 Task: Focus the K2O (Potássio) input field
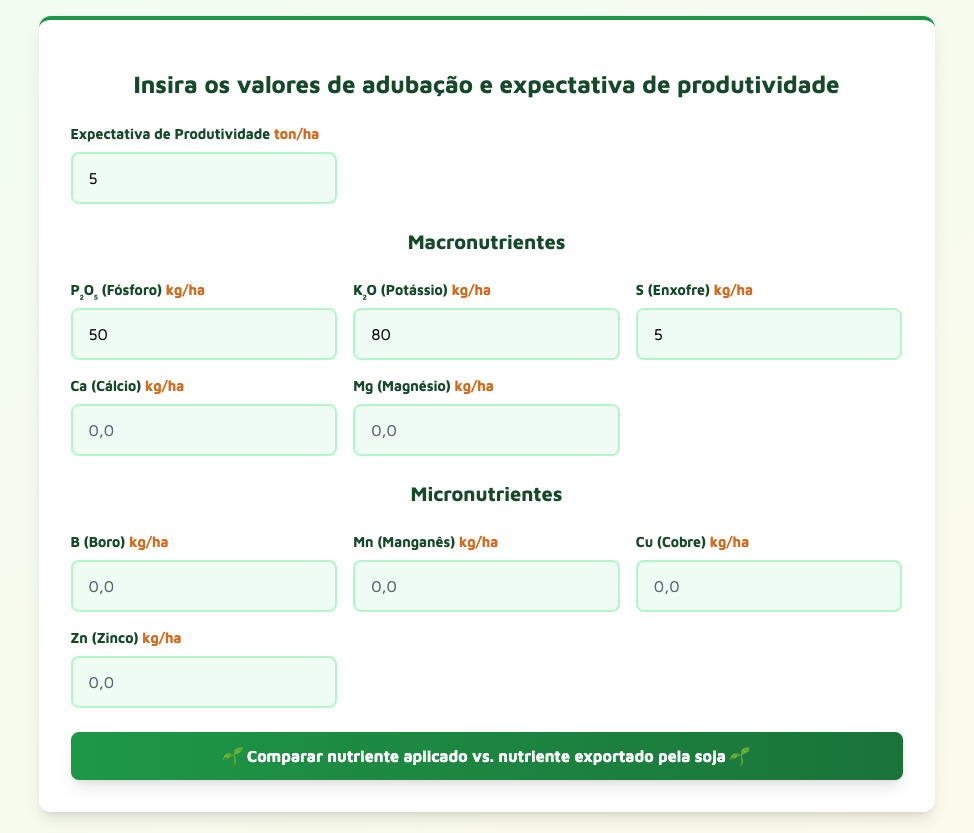point(486,334)
